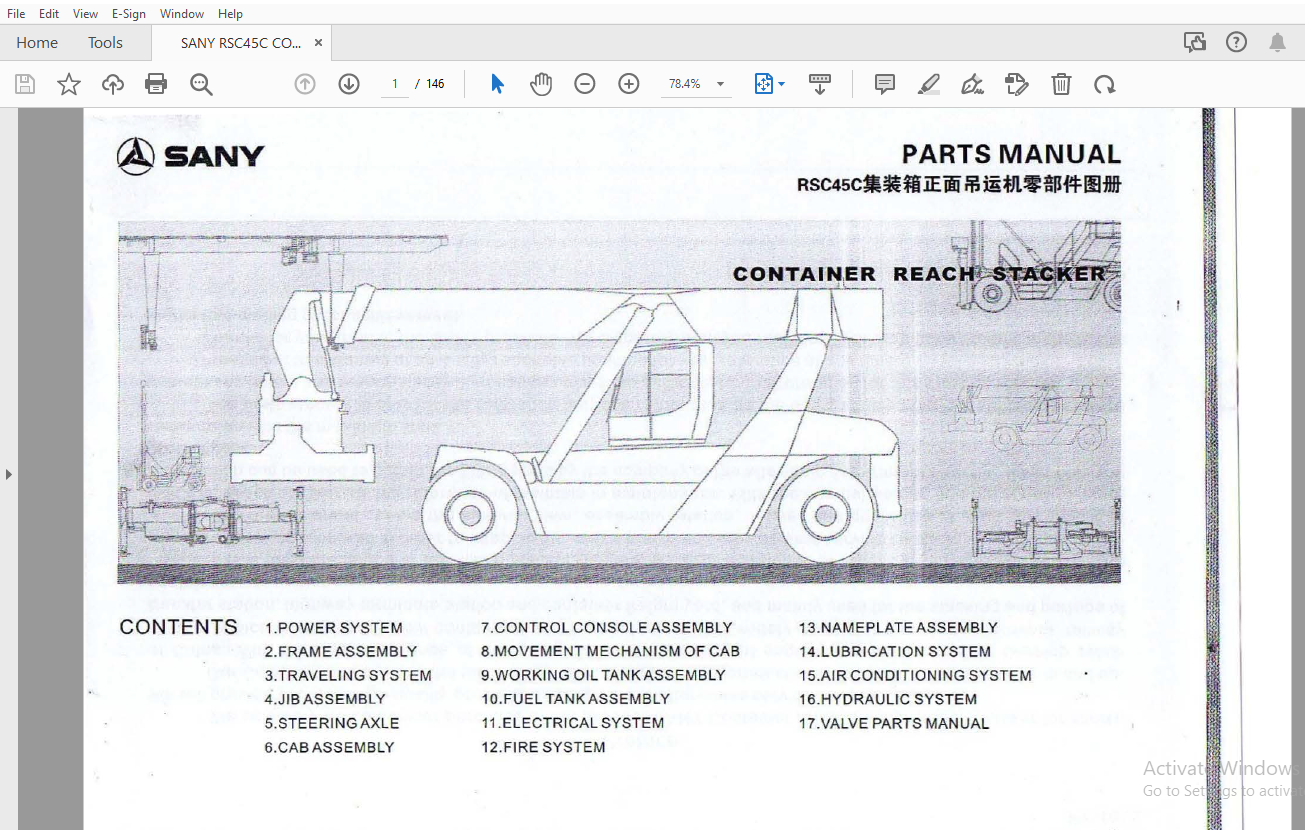1305x830 pixels.
Task: Switch to the Home tab
Action: [37, 42]
